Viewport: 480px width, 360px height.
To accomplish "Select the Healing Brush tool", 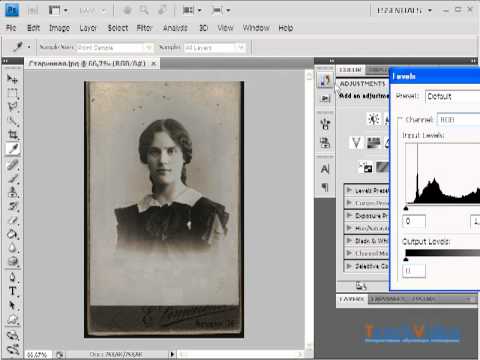I will 12,165.
